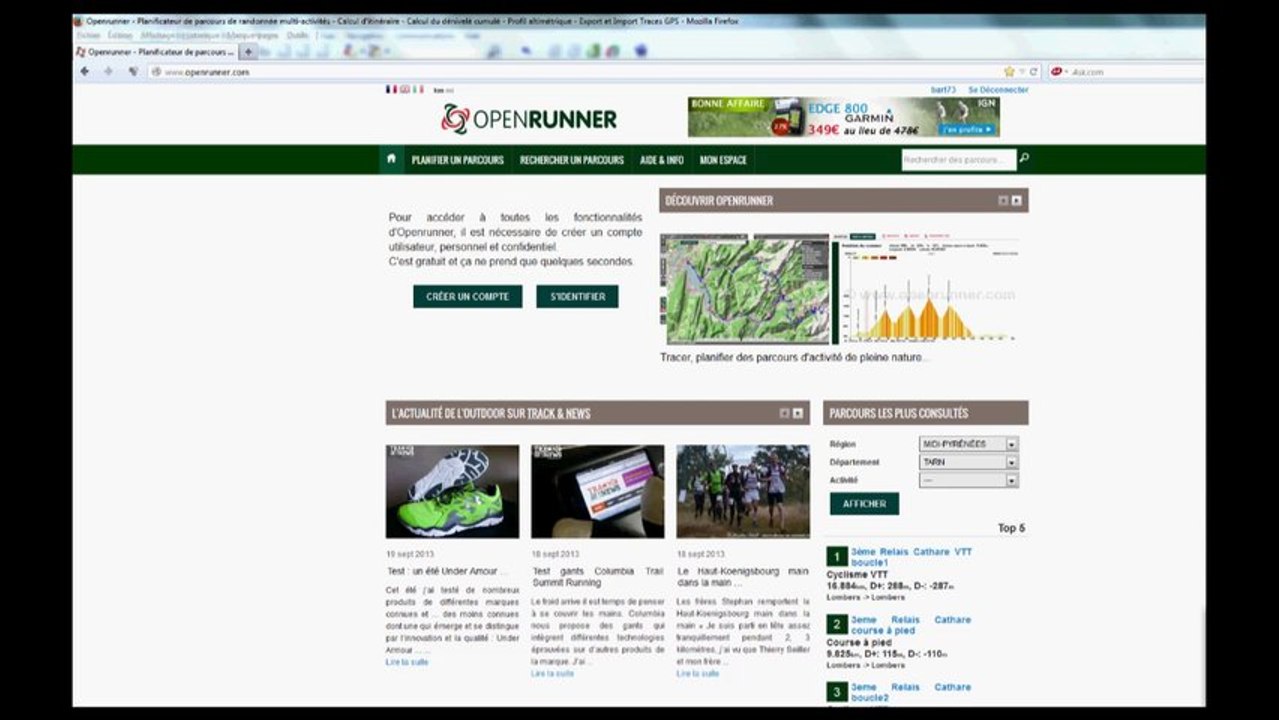
Task: Click the Afficher button
Action: pyautogui.click(x=864, y=504)
